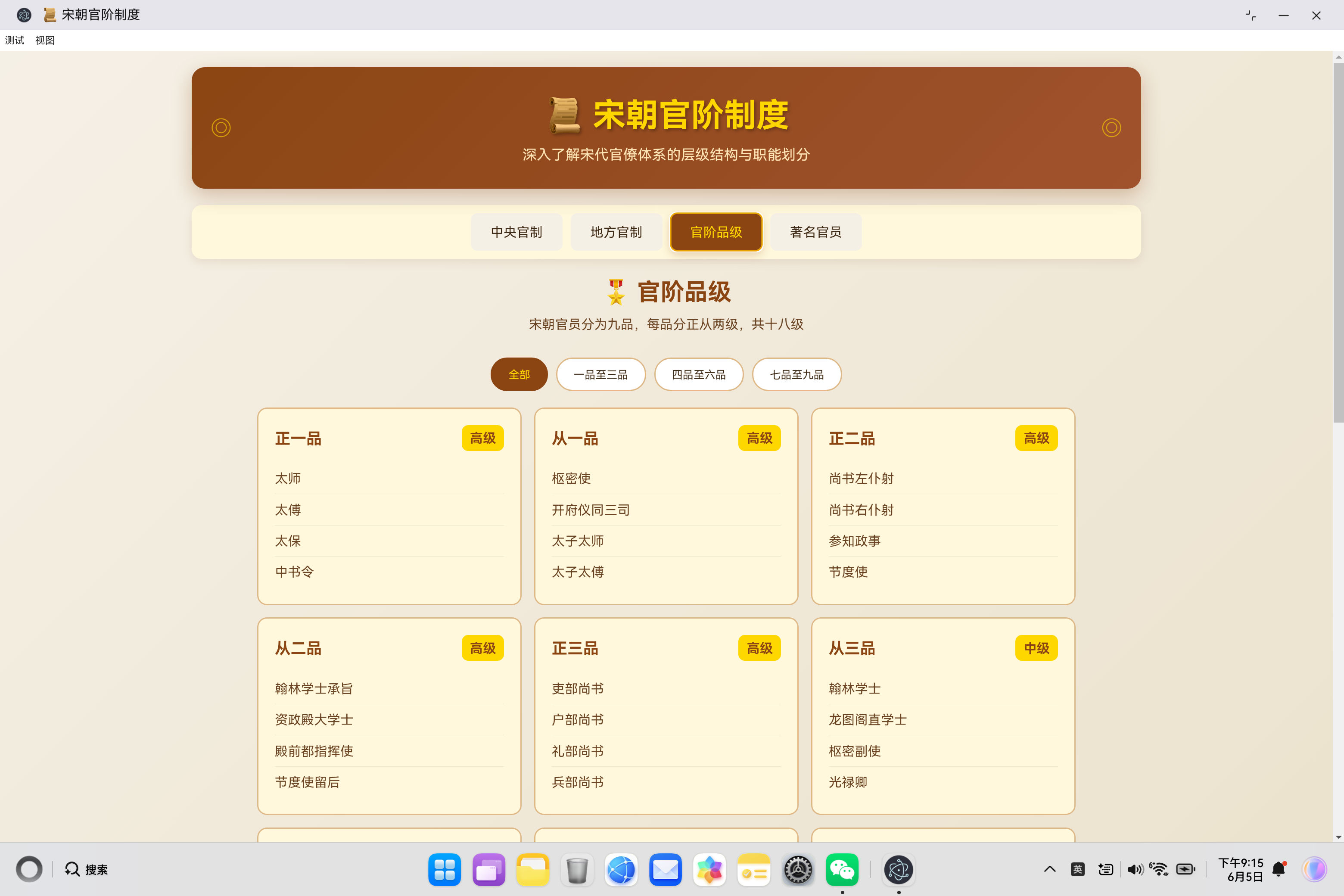Screen dimensions: 1344x896
Task: Click the app icon in title bar
Action: tap(24, 15)
